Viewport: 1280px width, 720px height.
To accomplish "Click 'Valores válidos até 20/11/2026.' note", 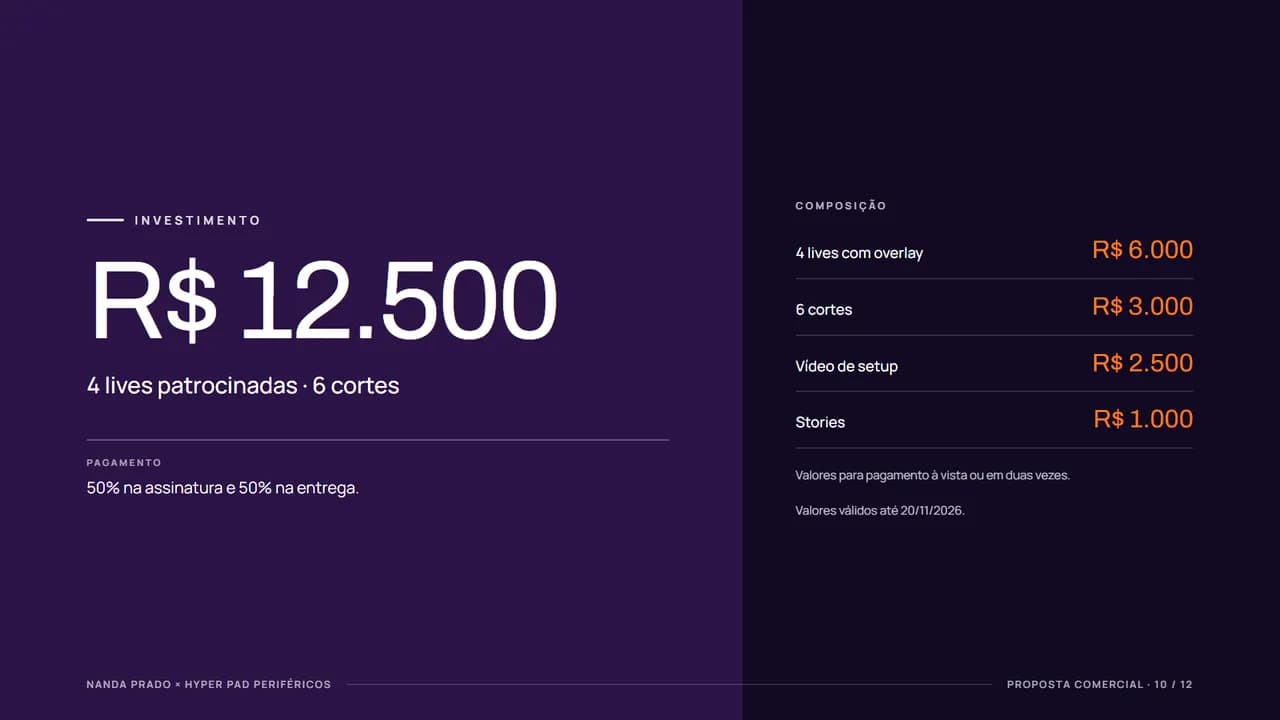I will [880, 510].
